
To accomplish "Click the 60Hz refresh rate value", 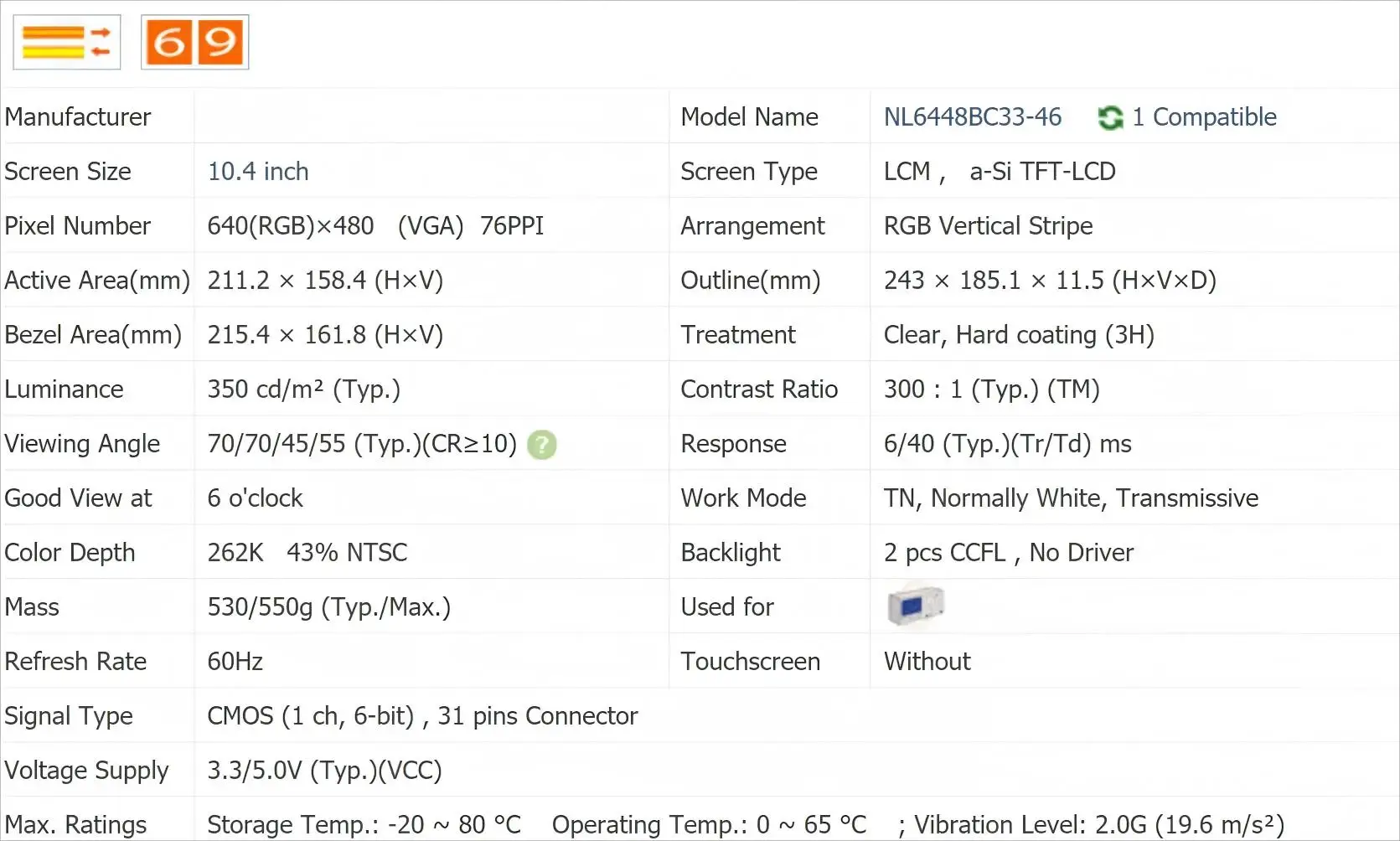I will coord(235,662).
